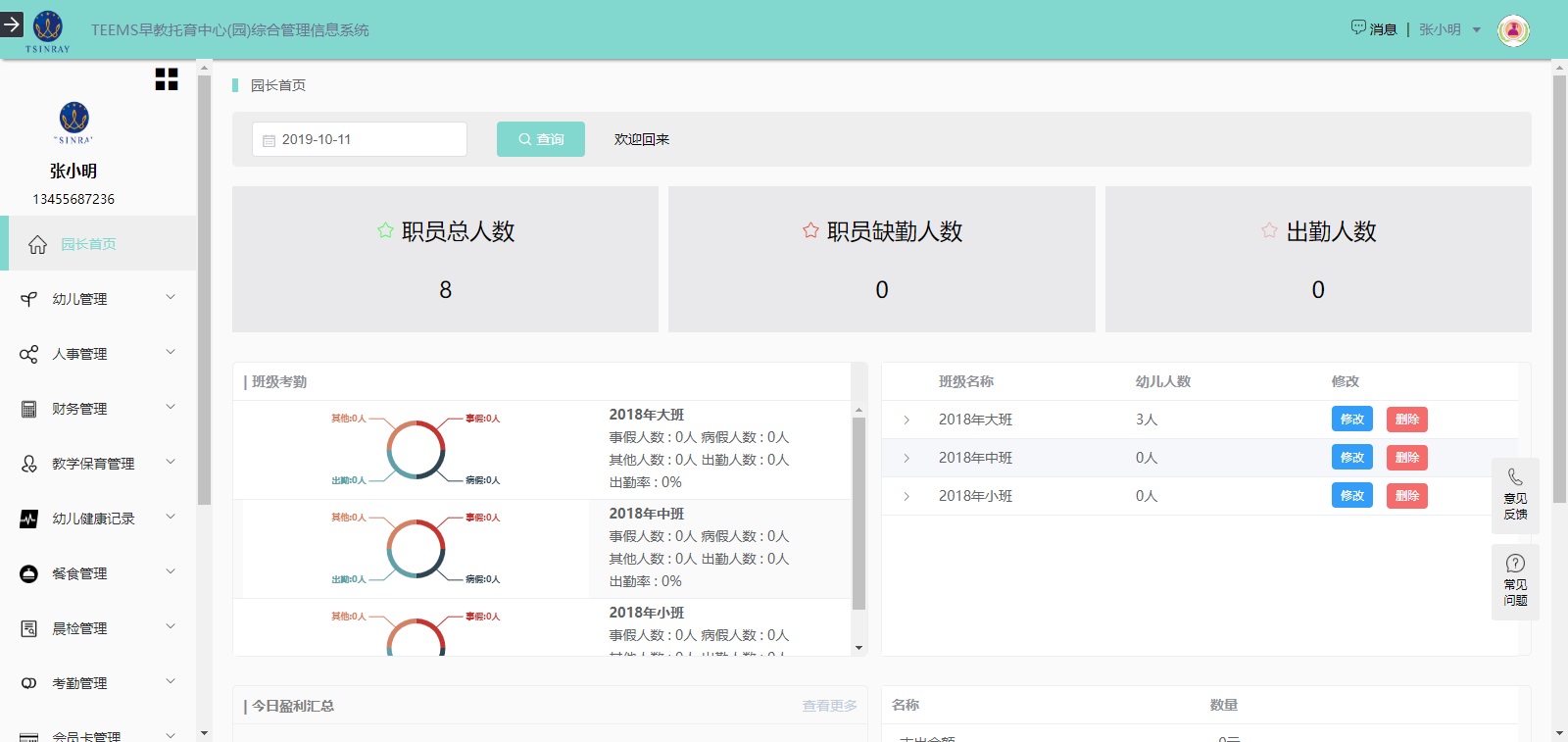Click the calendar icon in date field
The image size is (1568, 742).
pyautogui.click(x=269, y=140)
